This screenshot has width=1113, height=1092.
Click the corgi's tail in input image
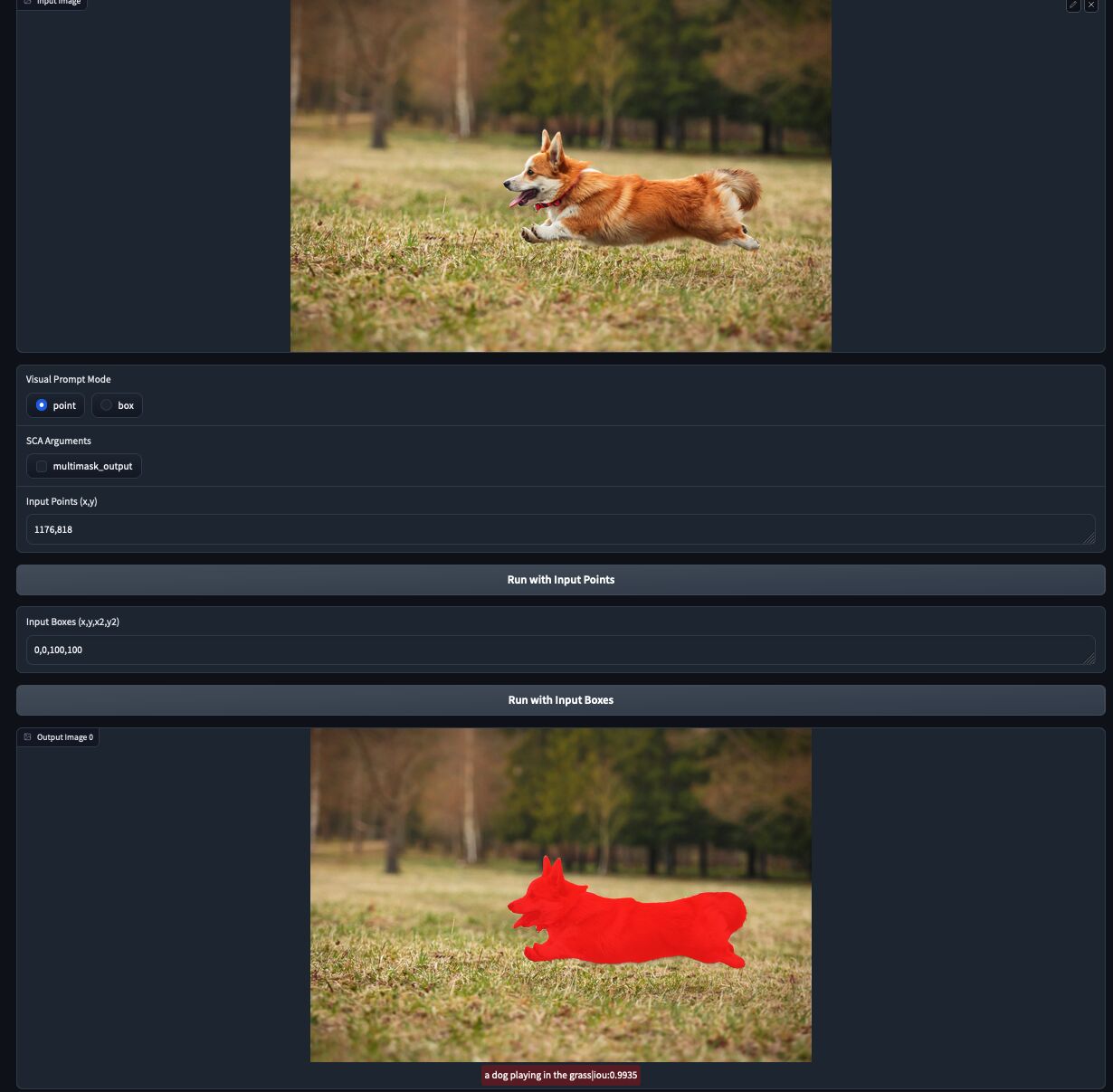pyautogui.click(x=739, y=188)
